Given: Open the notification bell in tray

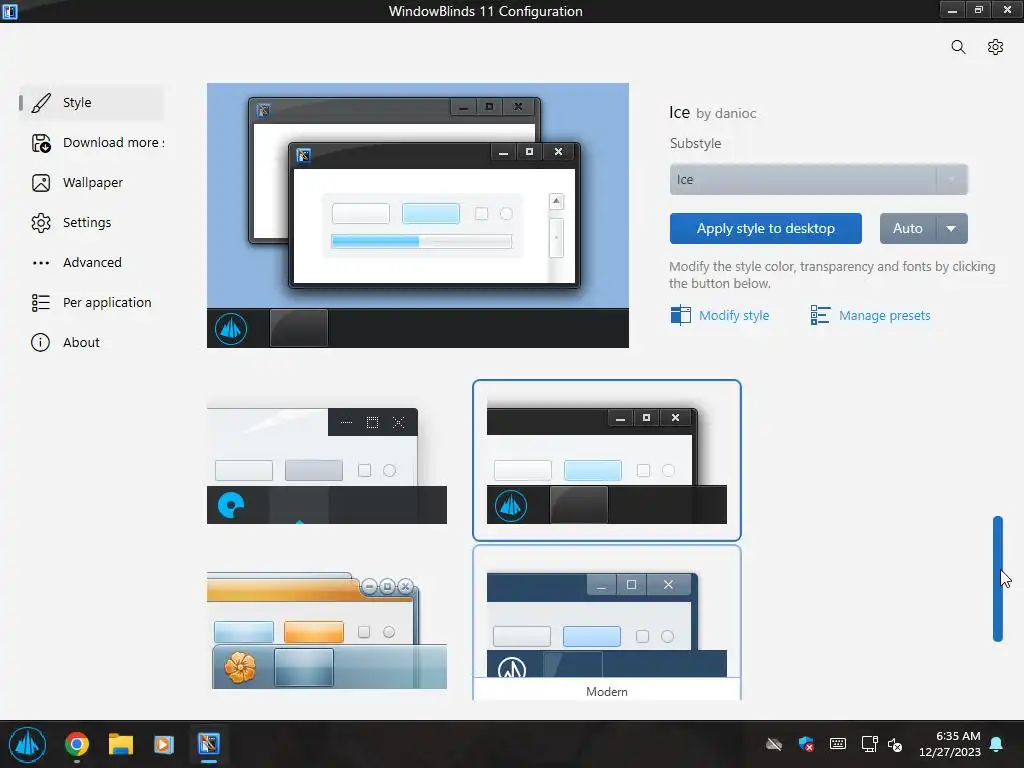Looking at the screenshot, I should click(997, 744).
